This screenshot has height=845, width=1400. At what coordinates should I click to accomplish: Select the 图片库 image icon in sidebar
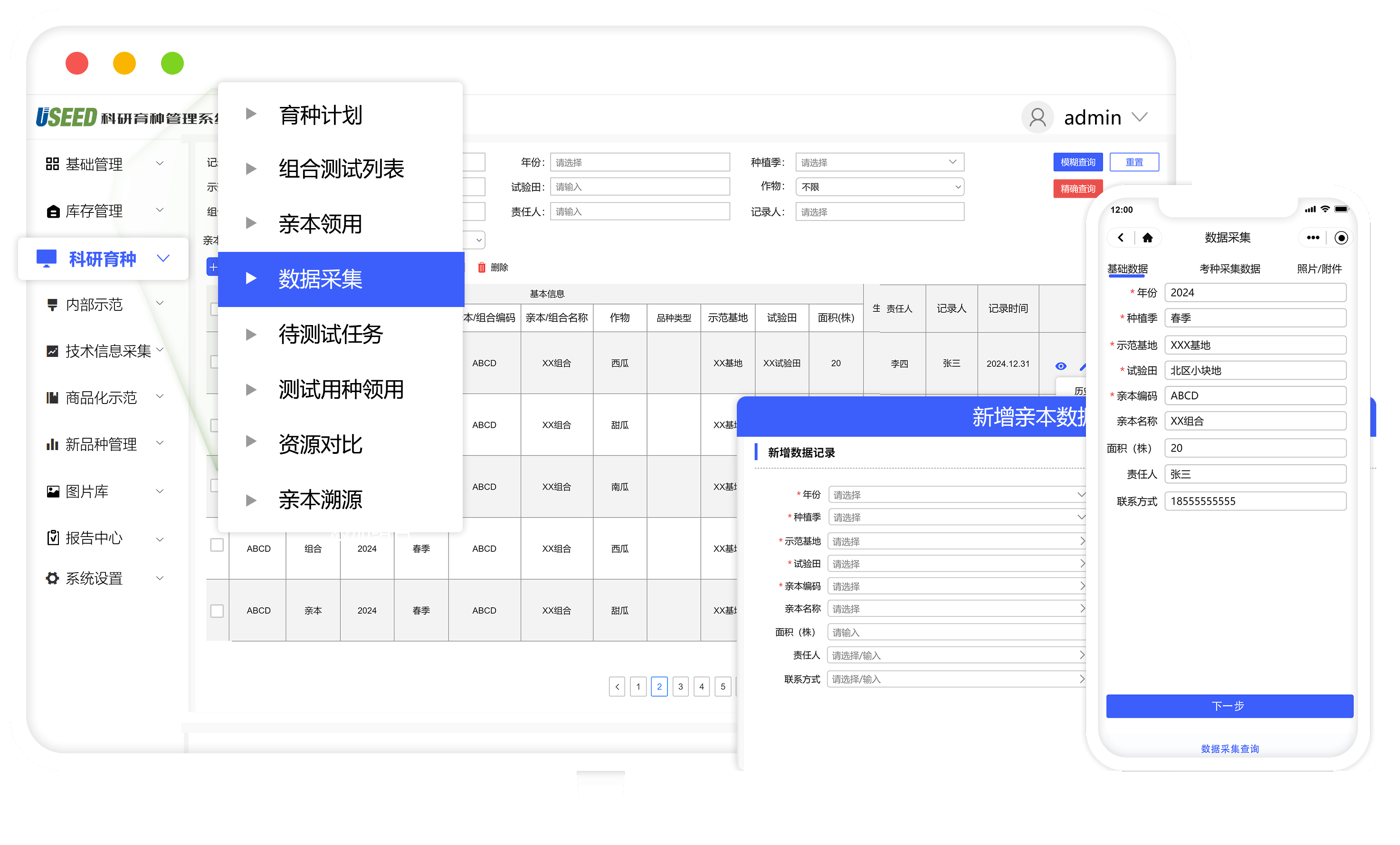pos(52,491)
